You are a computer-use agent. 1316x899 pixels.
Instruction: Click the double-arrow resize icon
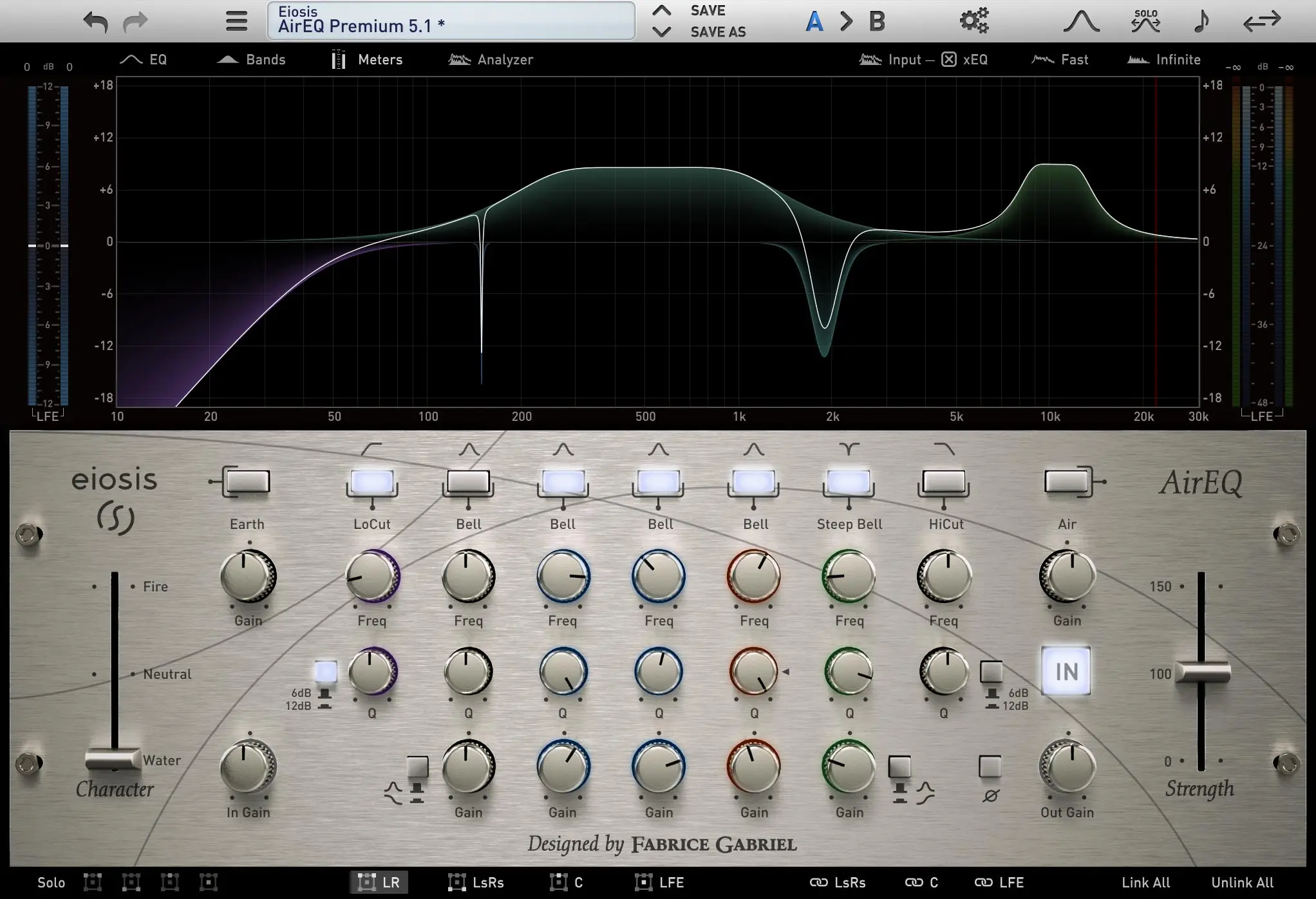click(1261, 21)
